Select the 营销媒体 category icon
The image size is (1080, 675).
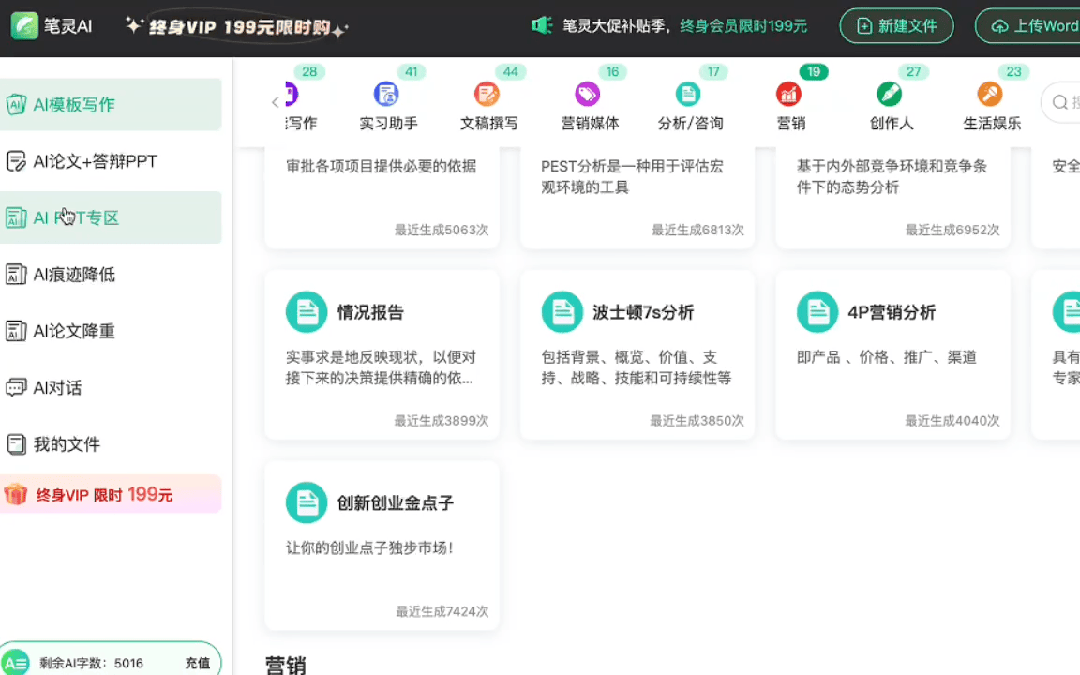pos(588,94)
